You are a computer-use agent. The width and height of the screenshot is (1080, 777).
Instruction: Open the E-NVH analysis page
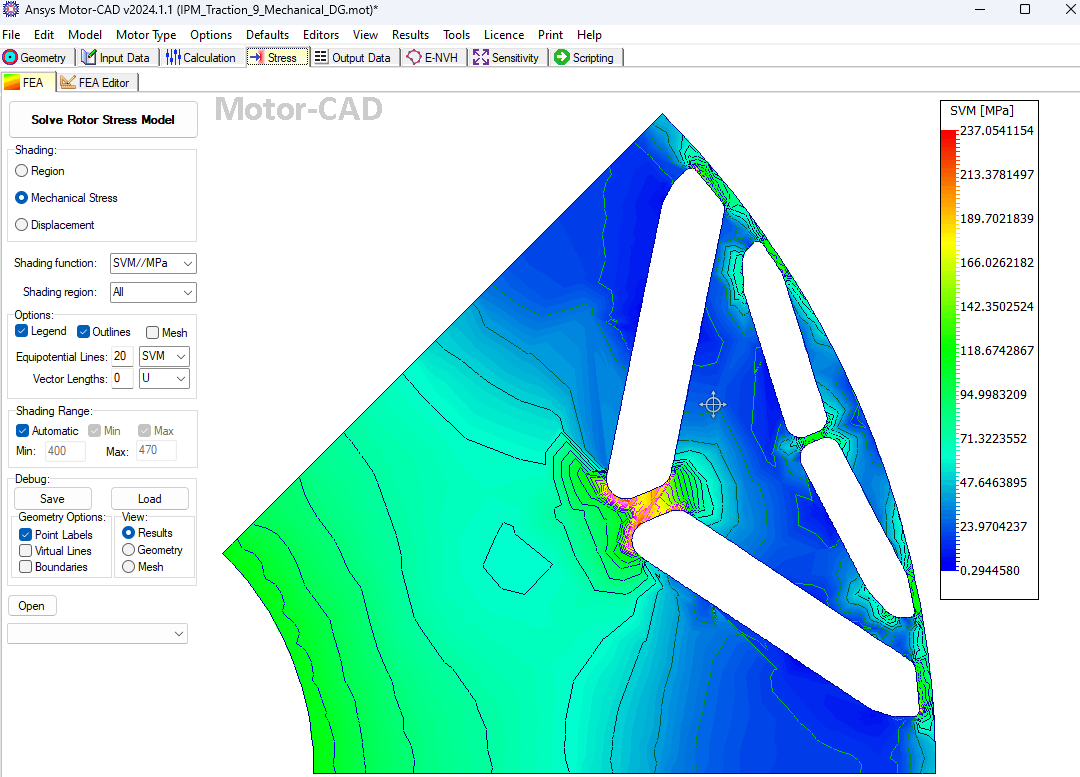[x=432, y=58]
